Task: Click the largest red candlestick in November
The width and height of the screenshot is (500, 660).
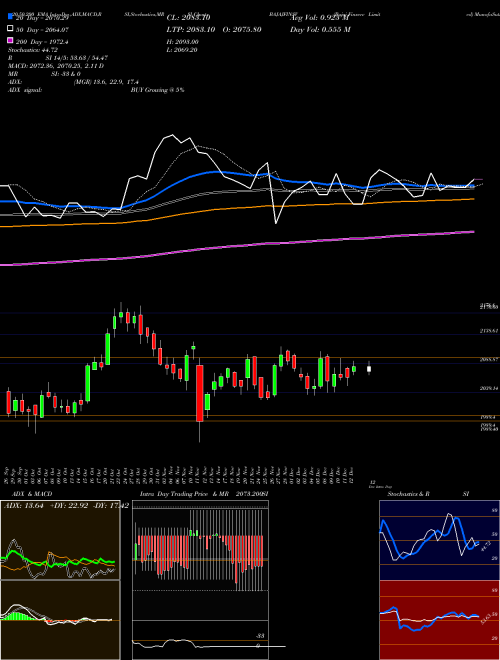Action: (199, 393)
